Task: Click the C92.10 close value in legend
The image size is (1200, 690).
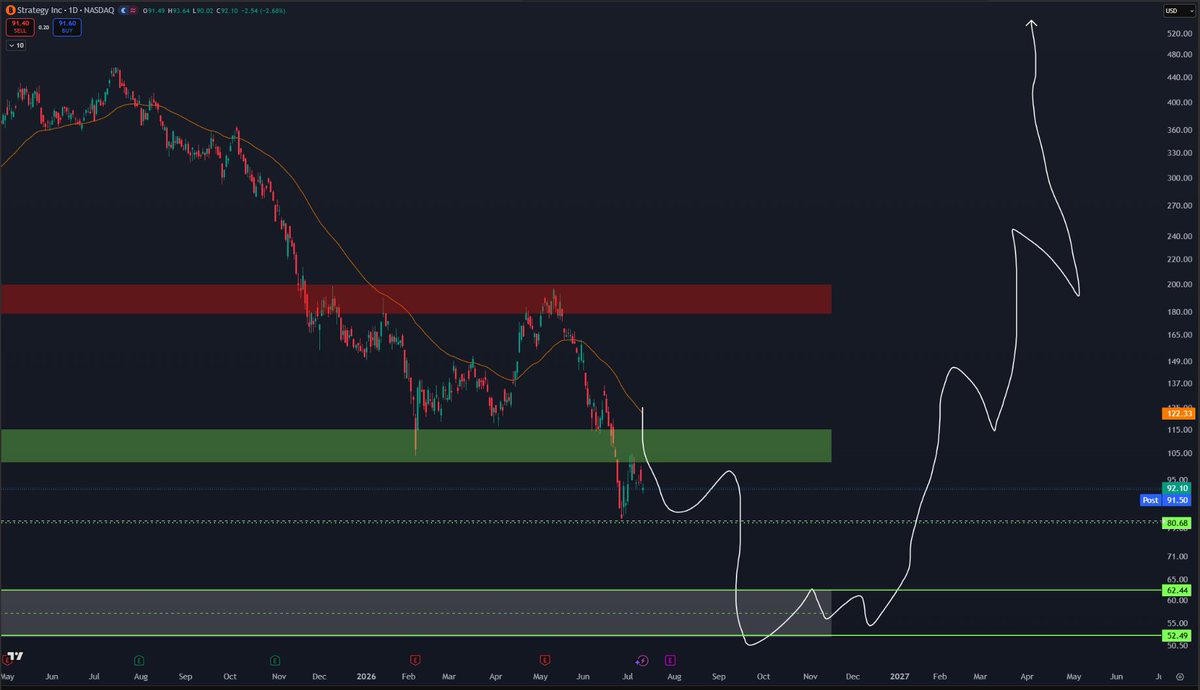Action: click(227, 10)
